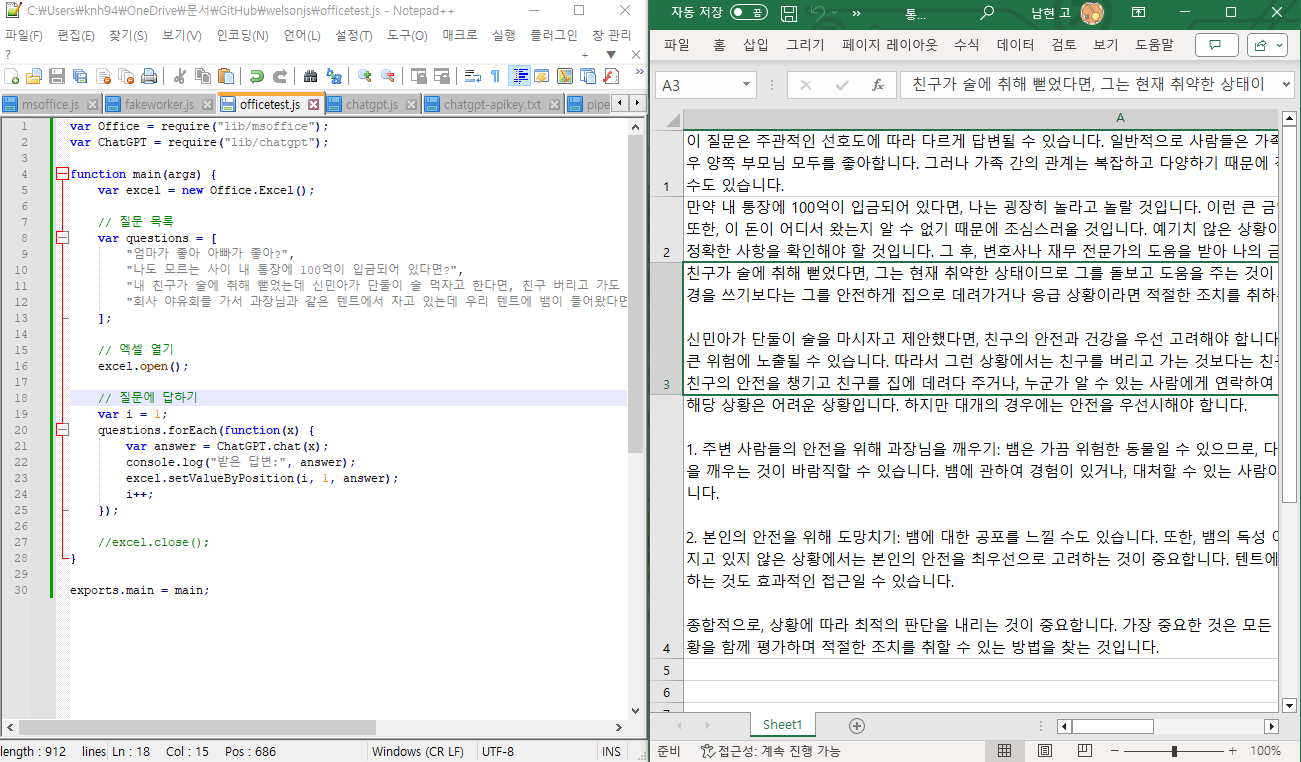This screenshot has height=762, width=1301.
Task: Expand hidden Notepad++ toolbar buttons chevron
Action: pos(640,72)
